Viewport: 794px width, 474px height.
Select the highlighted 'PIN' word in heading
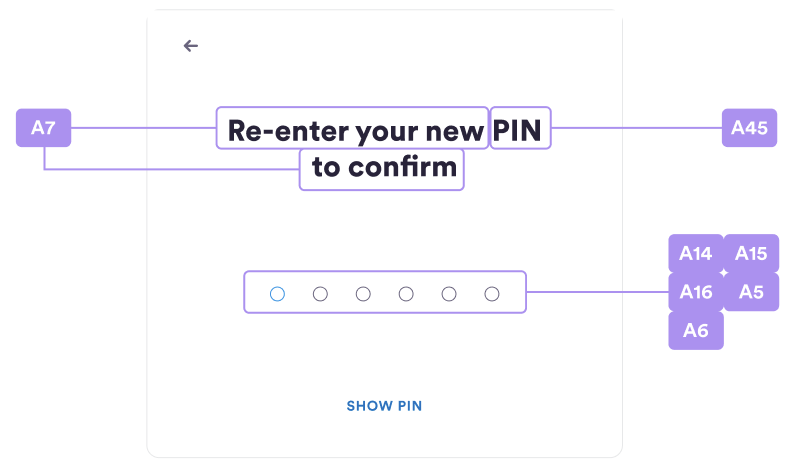(x=517, y=131)
